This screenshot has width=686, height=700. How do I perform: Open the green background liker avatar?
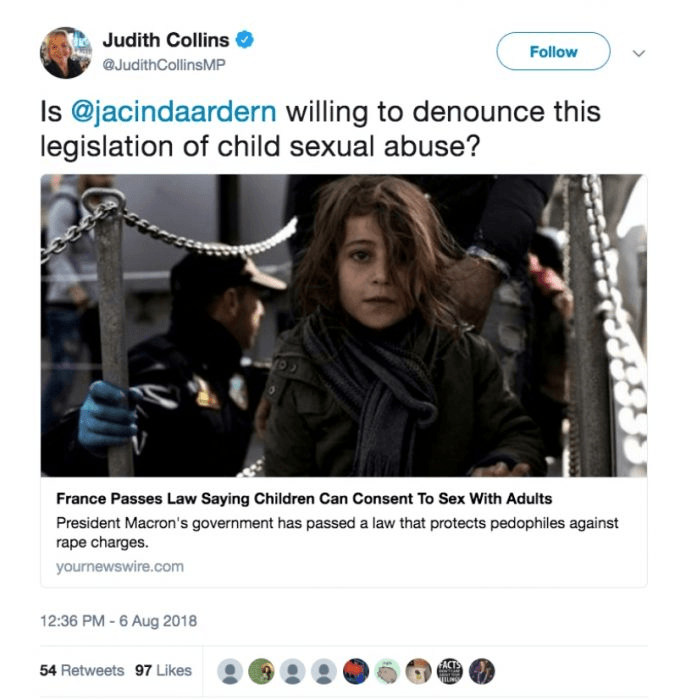[261, 671]
